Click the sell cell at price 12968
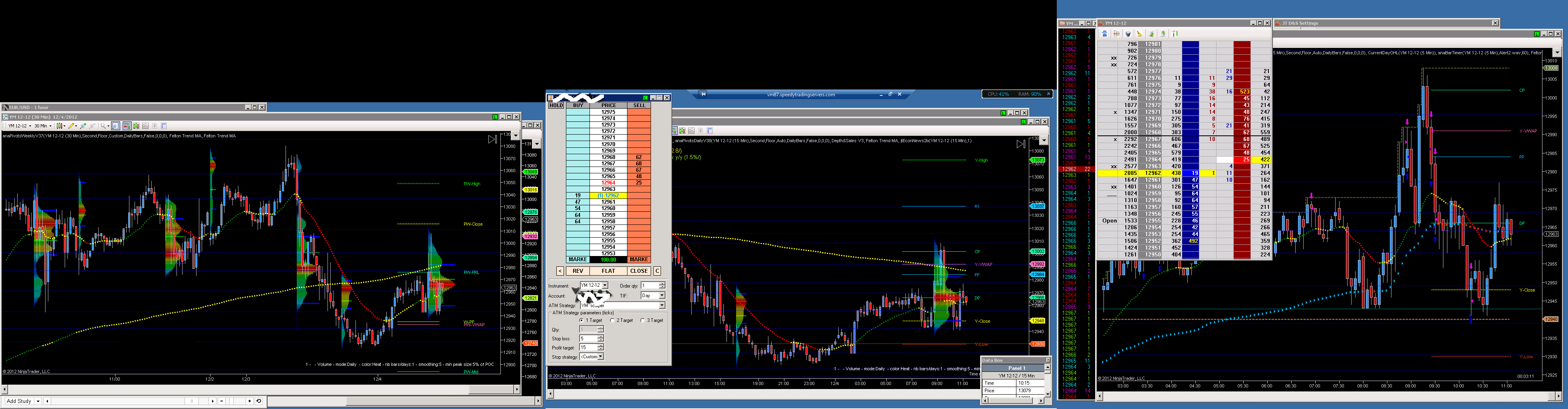The image size is (1568, 409). (639, 157)
